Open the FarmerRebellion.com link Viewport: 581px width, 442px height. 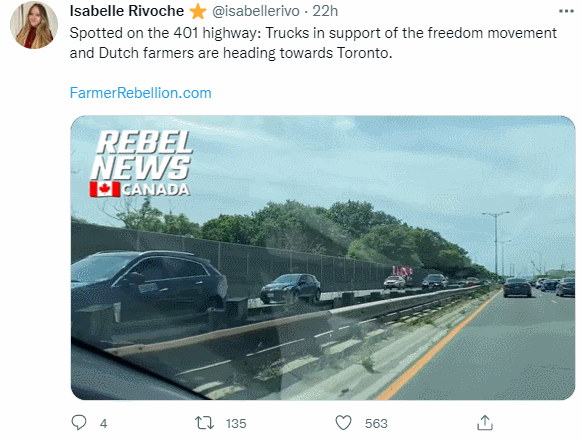pyautogui.click(x=140, y=93)
